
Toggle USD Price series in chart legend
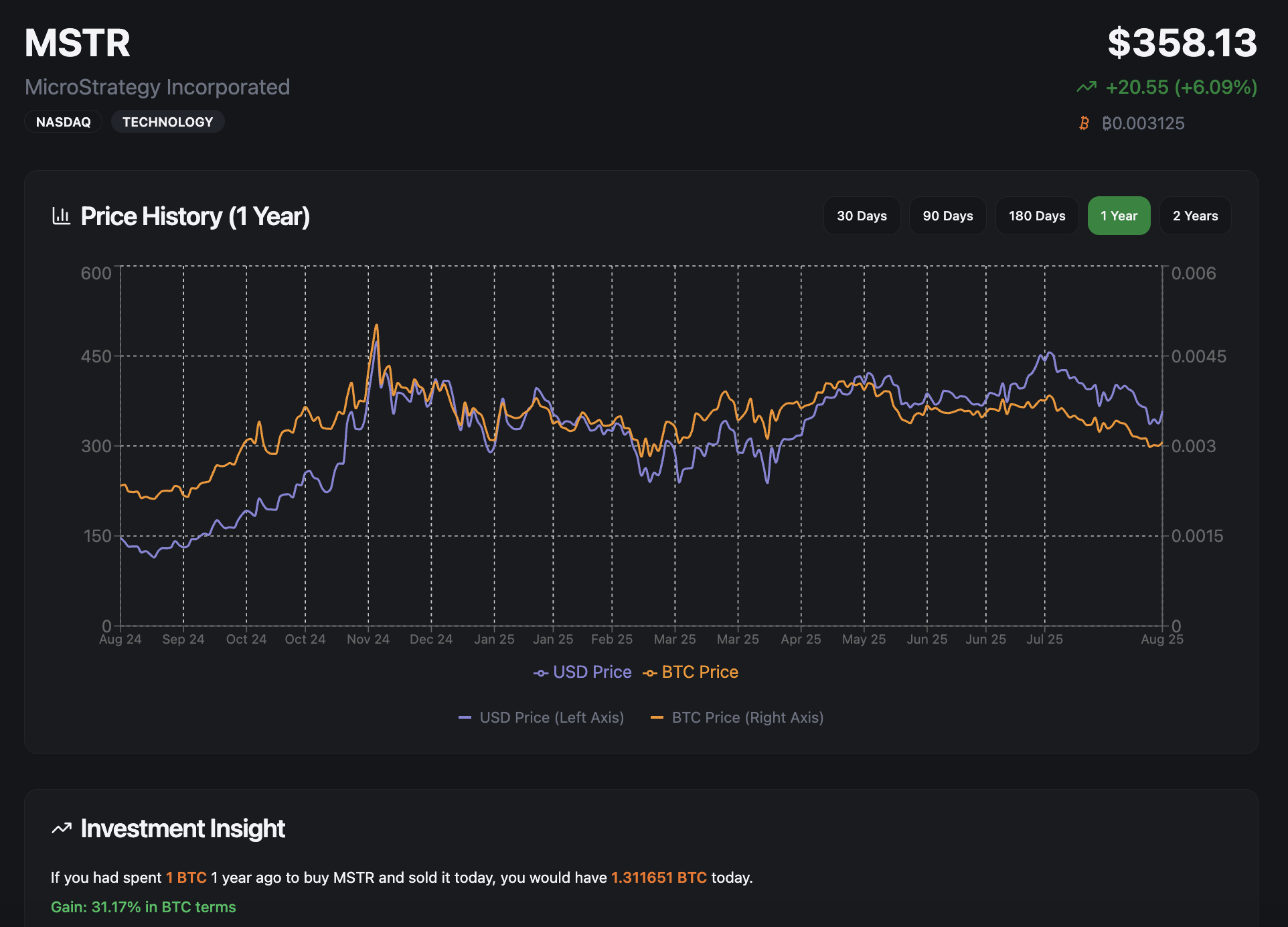click(582, 672)
